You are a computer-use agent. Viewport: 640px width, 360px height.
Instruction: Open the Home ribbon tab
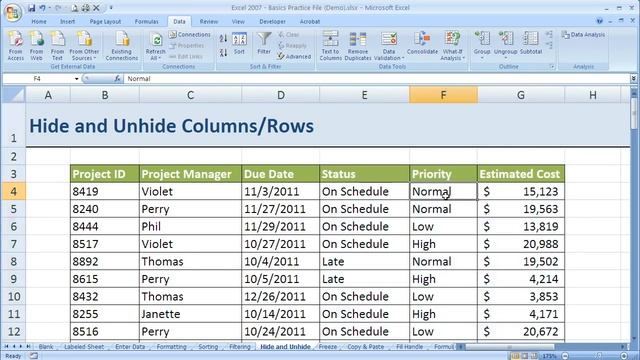pyautogui.click(x=39, y=22)
